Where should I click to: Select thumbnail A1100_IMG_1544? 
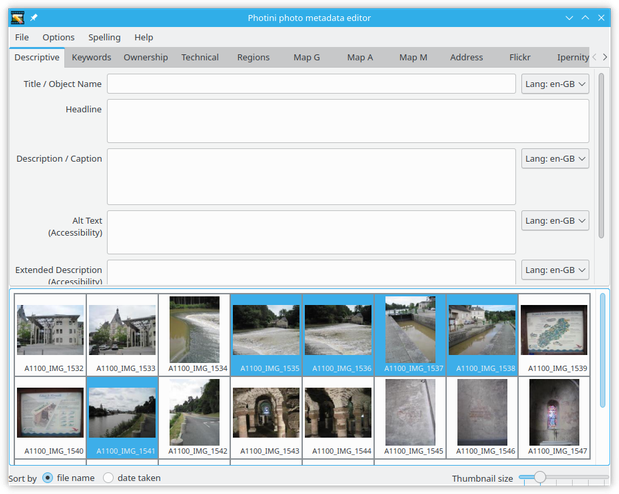(338, 418)
